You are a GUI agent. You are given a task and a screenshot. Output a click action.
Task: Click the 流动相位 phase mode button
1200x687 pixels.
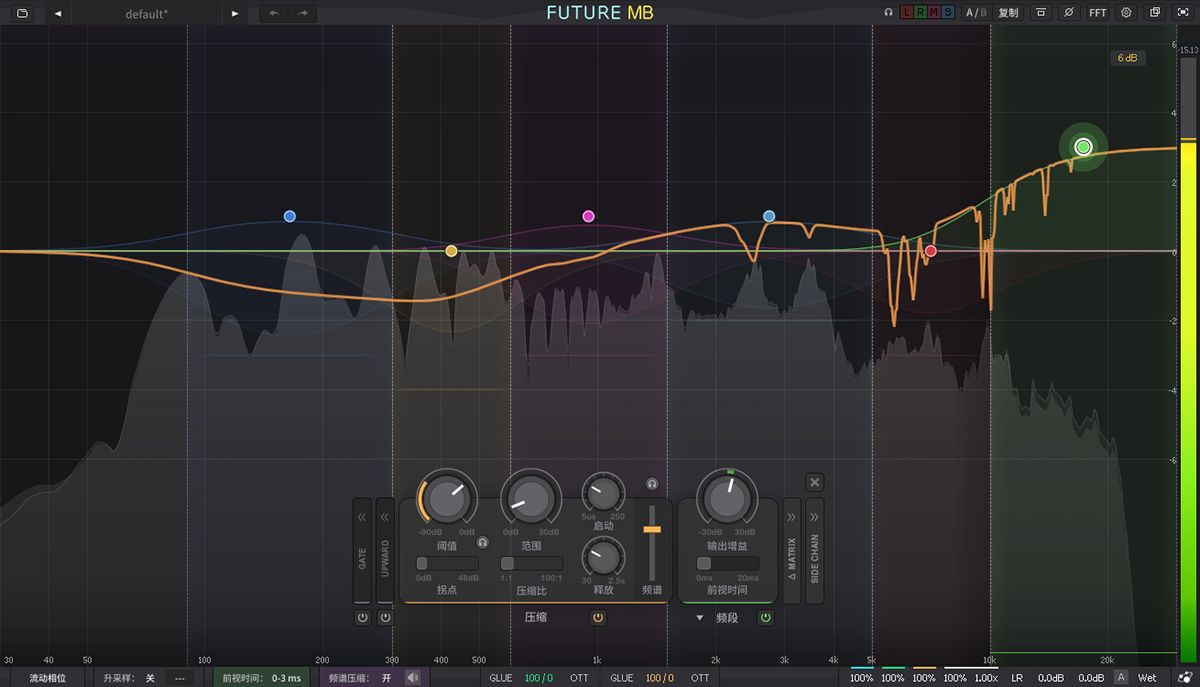coord(48,678)
